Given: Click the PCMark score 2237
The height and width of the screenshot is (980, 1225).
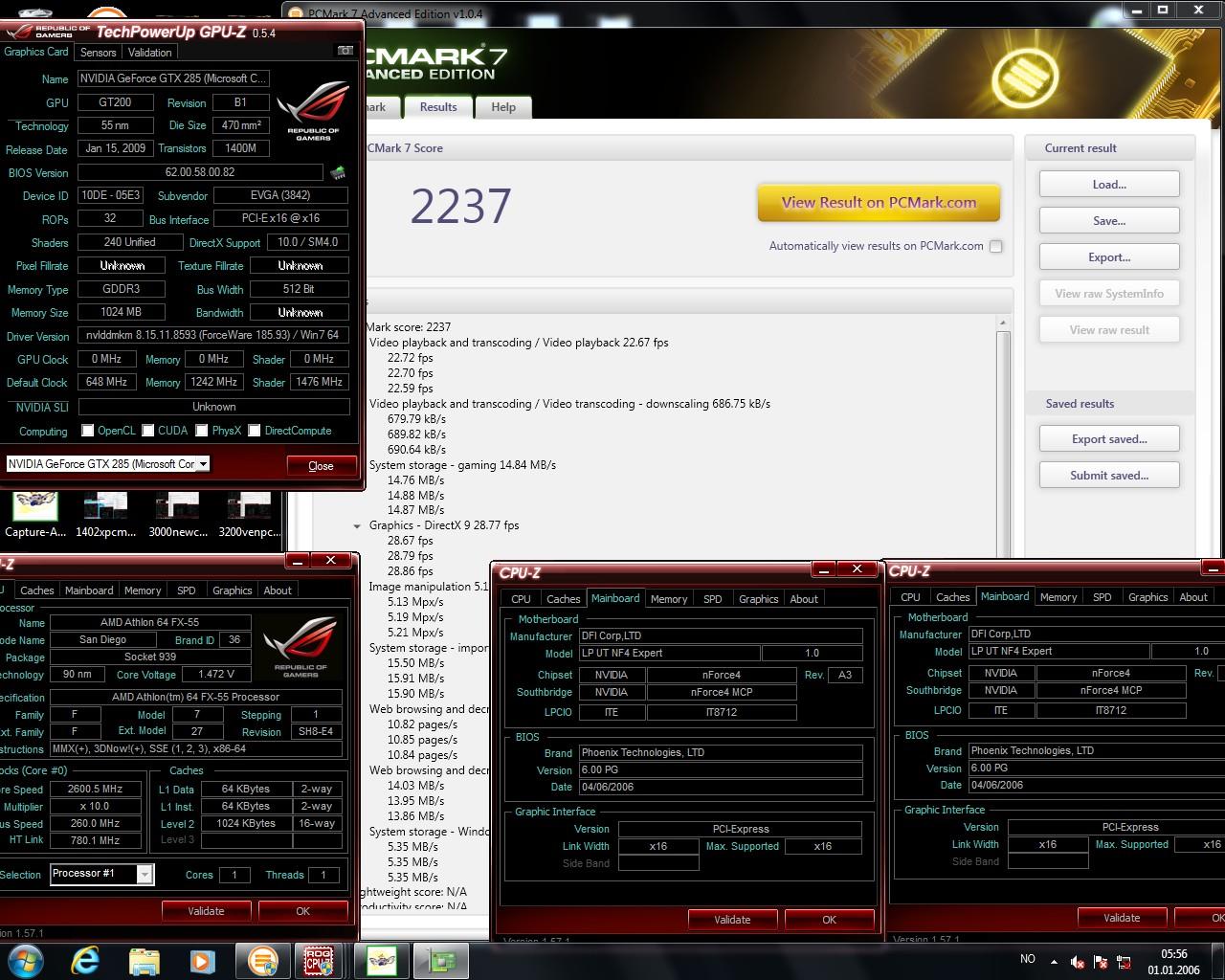Looking at the screenshot, I should click(460, 207).
